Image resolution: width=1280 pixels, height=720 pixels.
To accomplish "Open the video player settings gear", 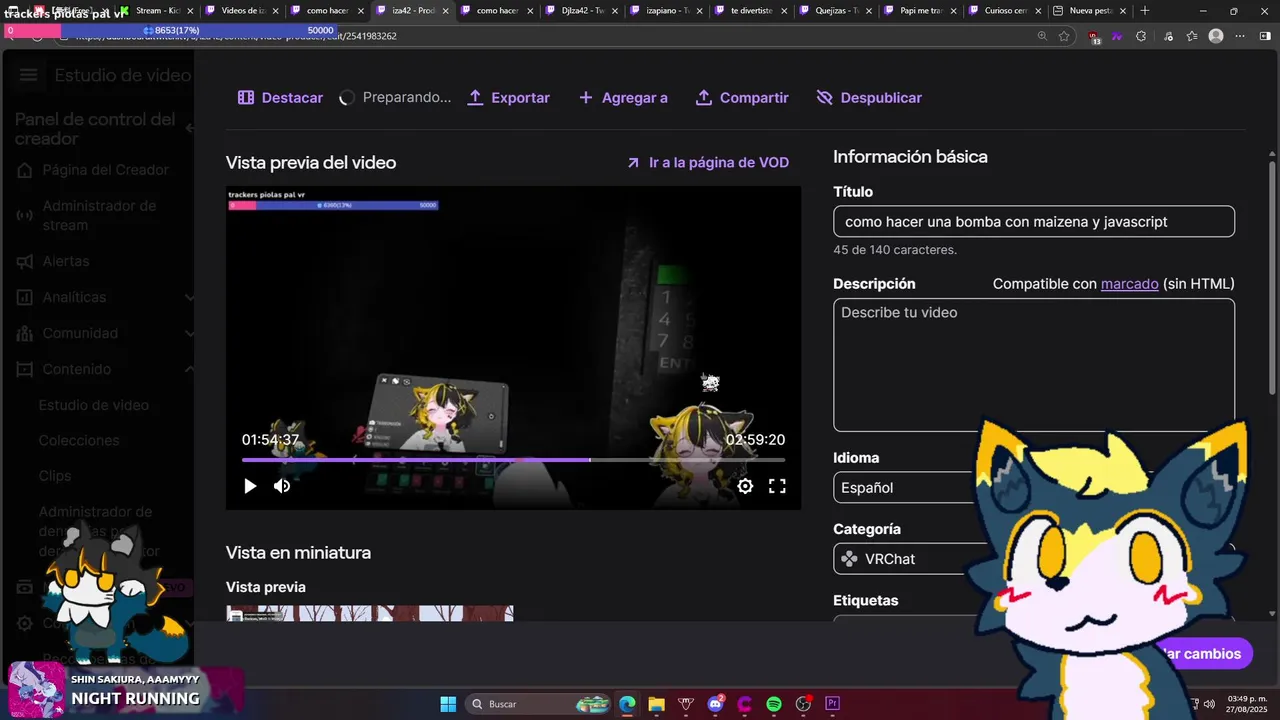I will pos(745,486).
